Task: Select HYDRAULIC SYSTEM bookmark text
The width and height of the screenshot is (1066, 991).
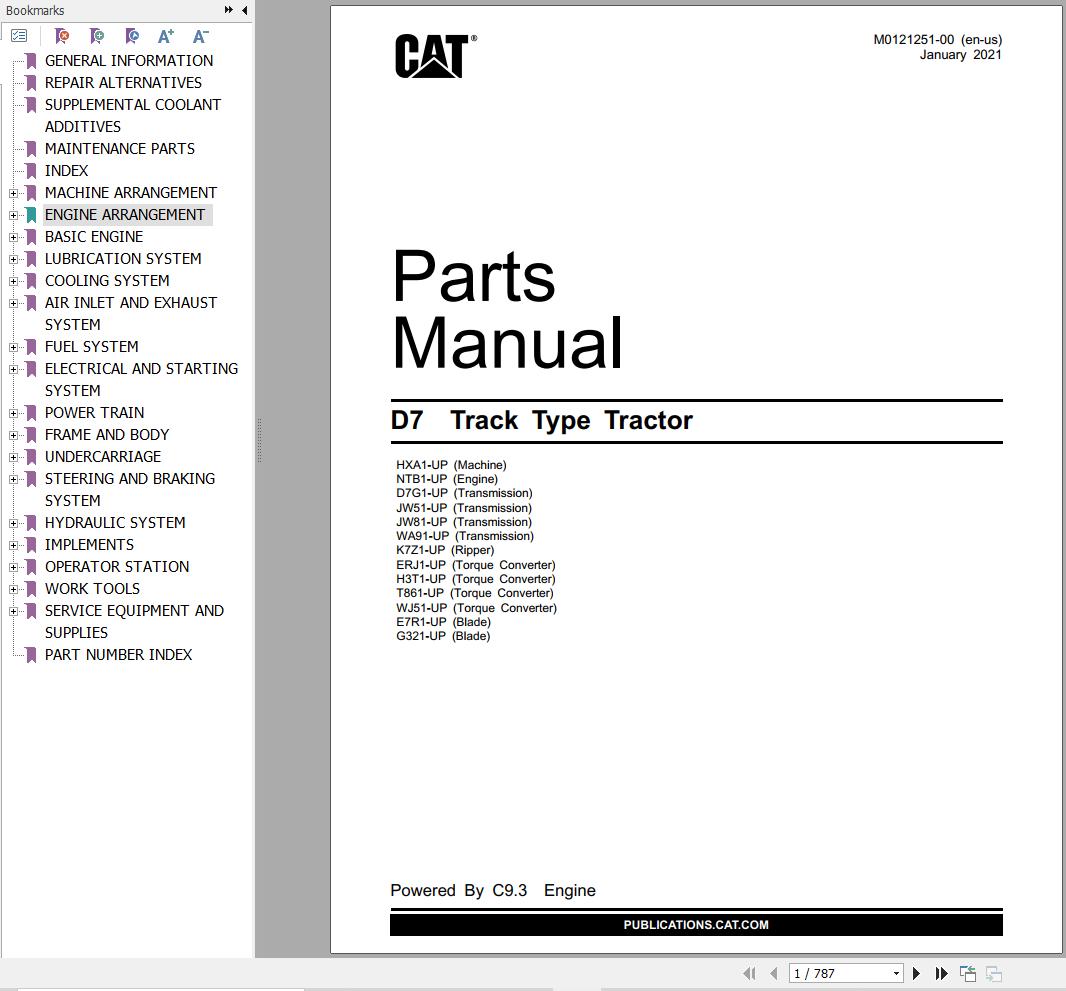Action: pyautogui.click(x=115, y=523)
